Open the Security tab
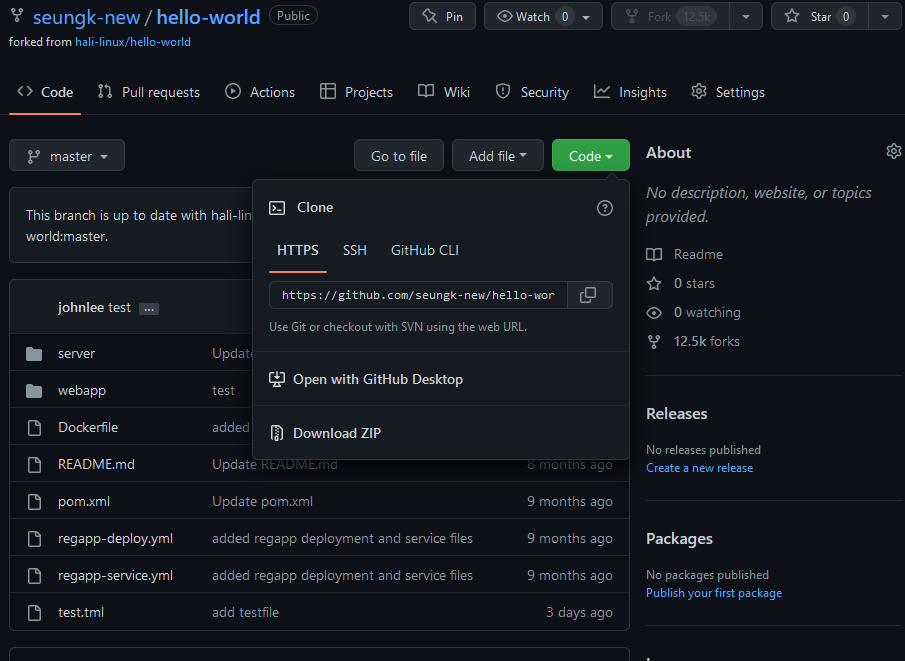 point(532,92)
